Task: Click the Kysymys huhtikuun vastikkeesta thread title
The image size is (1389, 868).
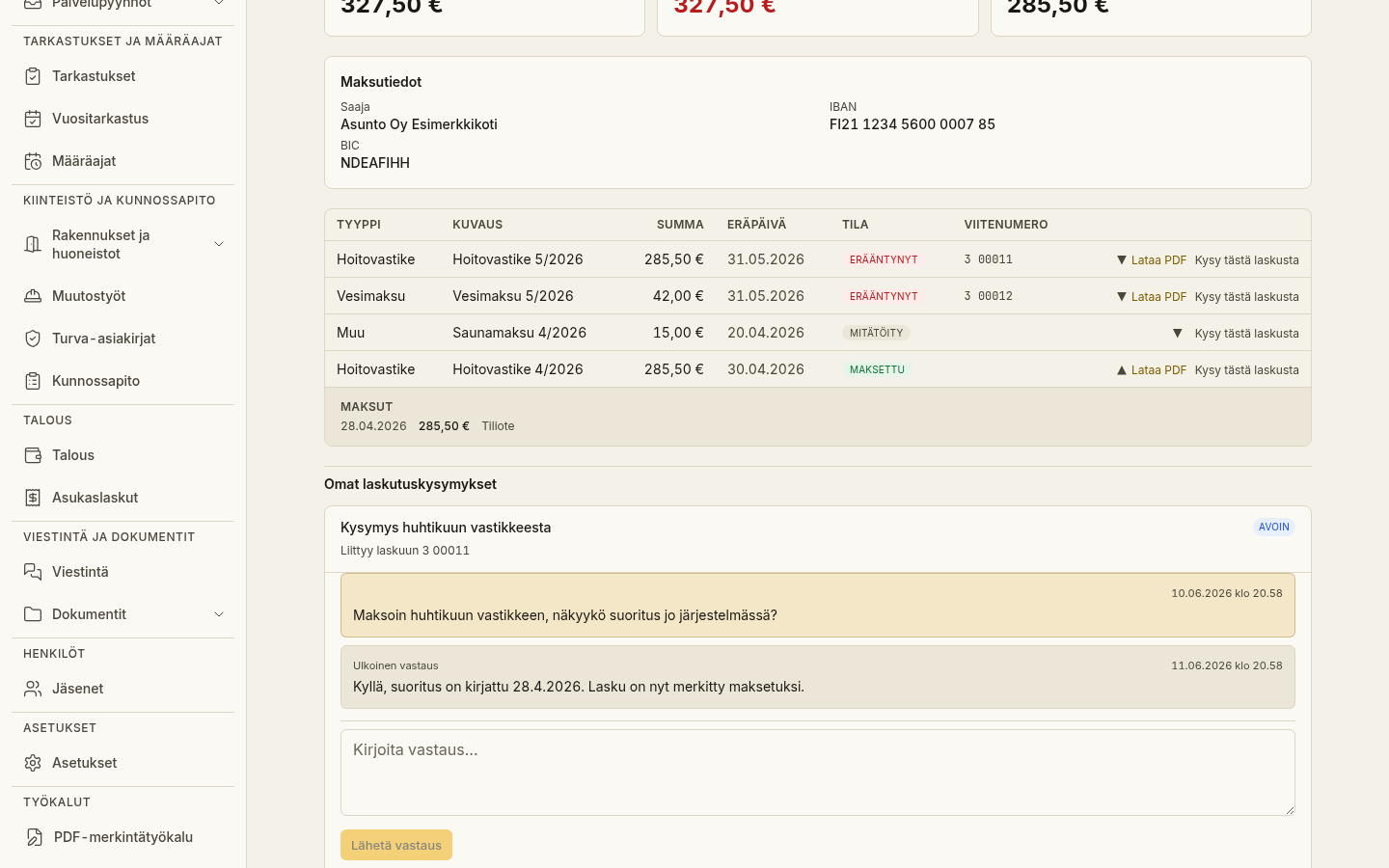Action: 446,528
